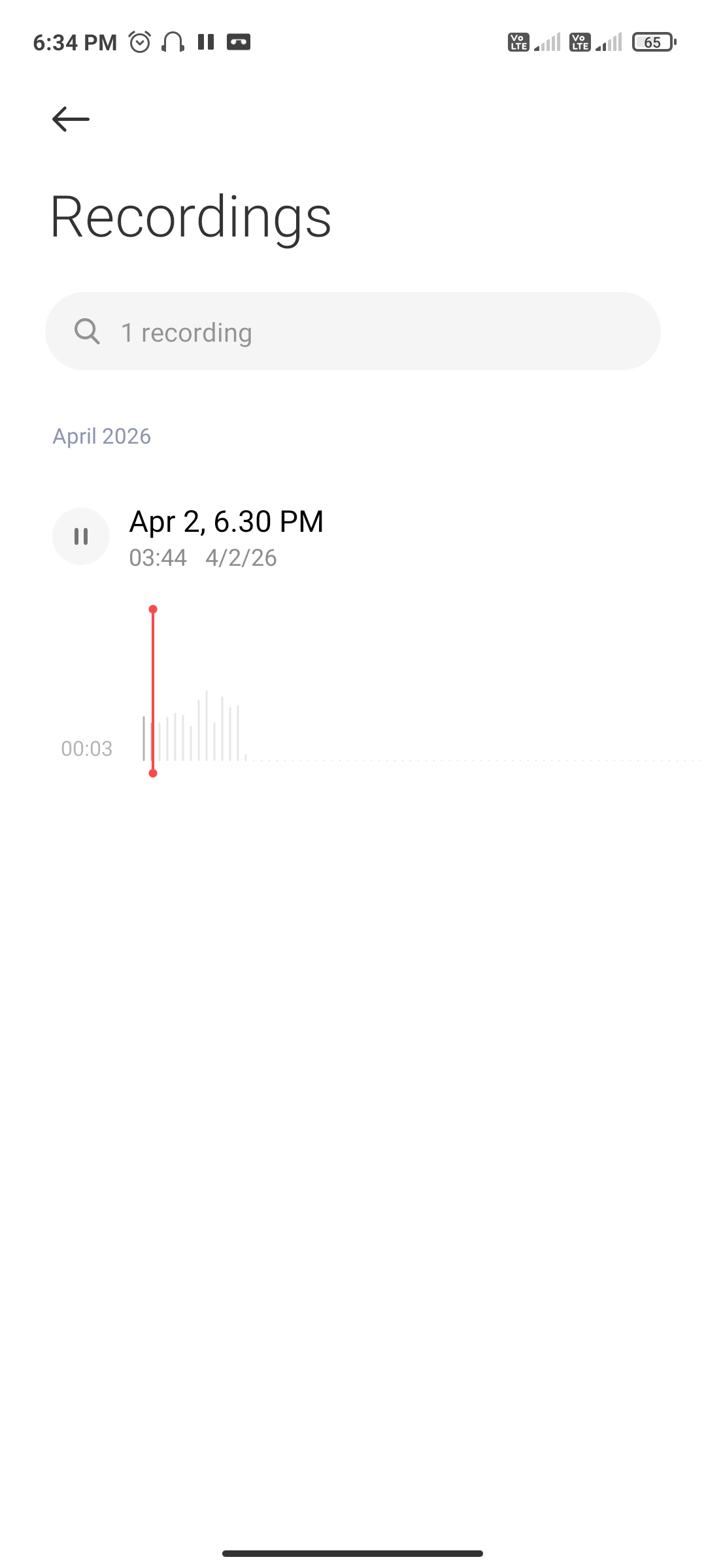The height and width of the screenshot is (1568, 706).
Task: Focus the '1 recording' search field
Action: tap(366, 332)
